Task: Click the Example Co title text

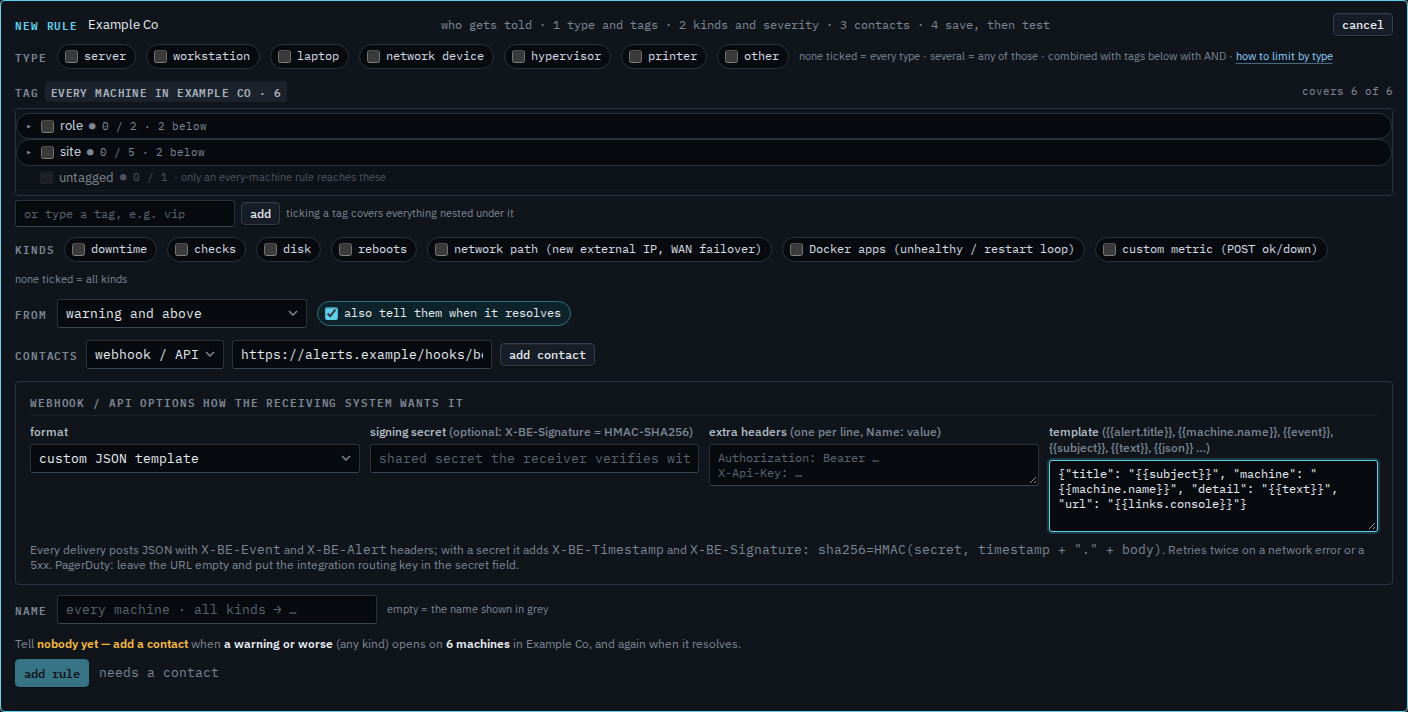Action: tap(123, 25)
